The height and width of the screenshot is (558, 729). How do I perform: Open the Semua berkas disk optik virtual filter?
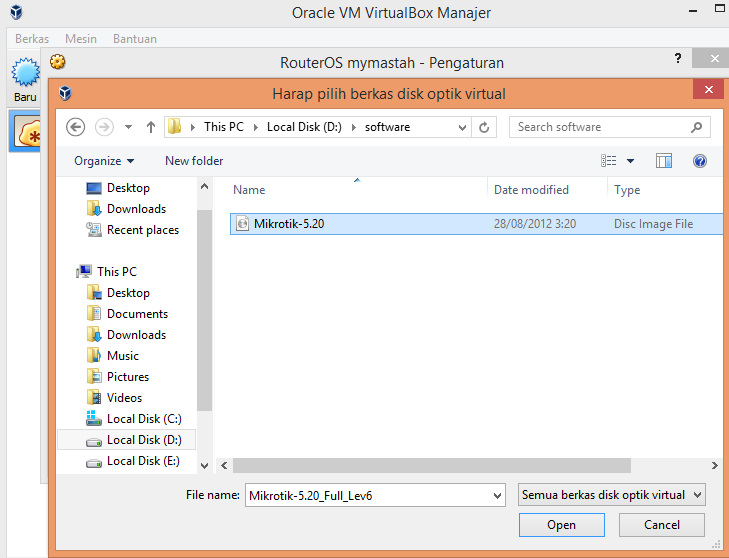pos(612,495)
